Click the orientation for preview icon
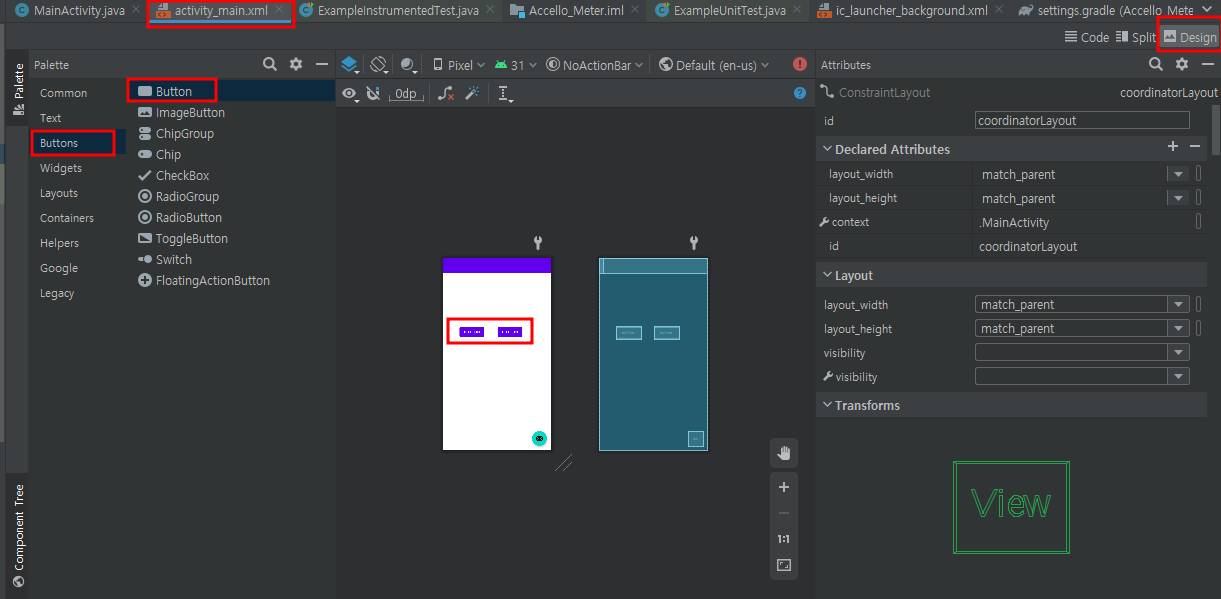Screen dimensions: 1221x599 click(379, 64)
